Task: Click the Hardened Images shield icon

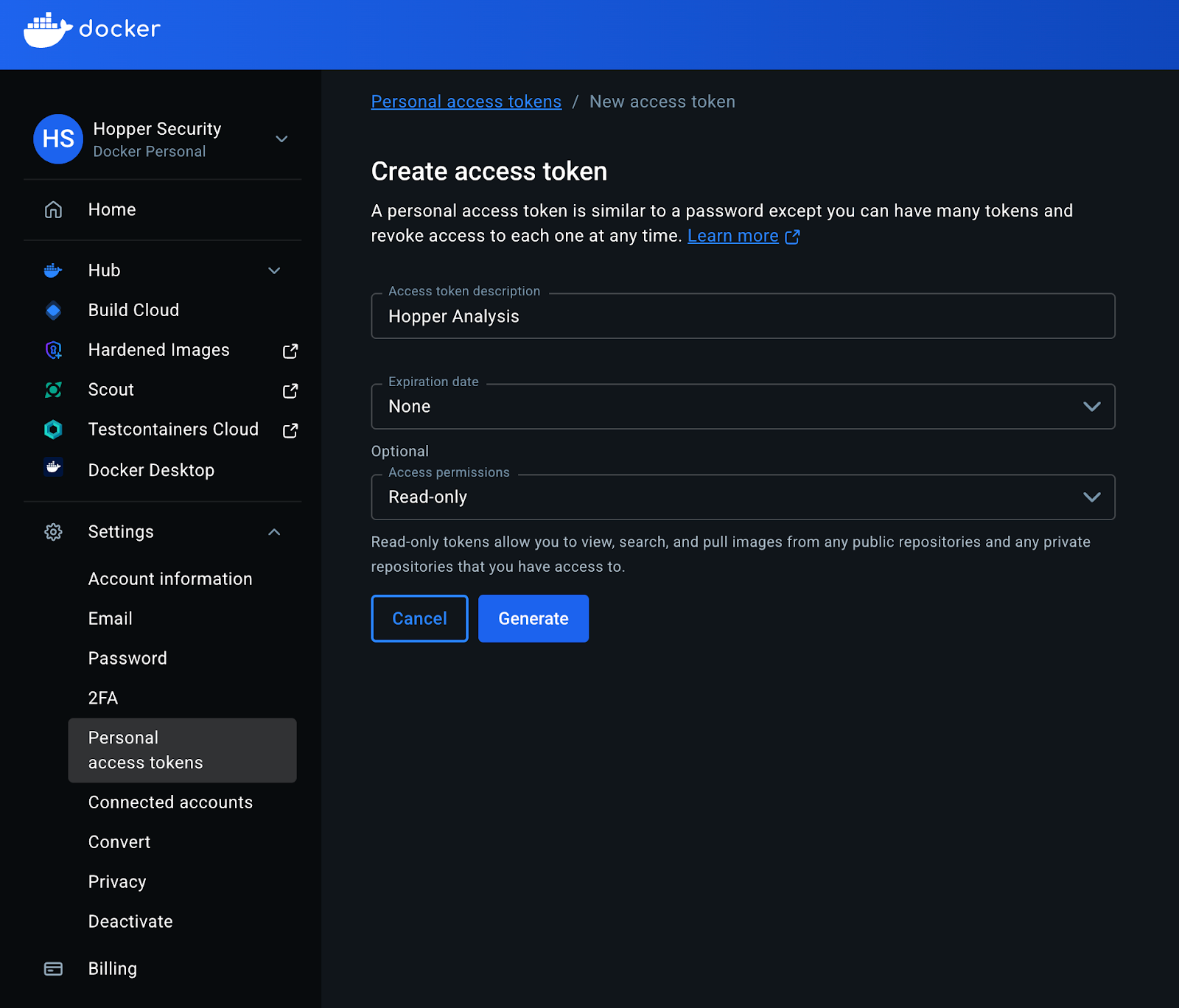Action: coord(53,350)
